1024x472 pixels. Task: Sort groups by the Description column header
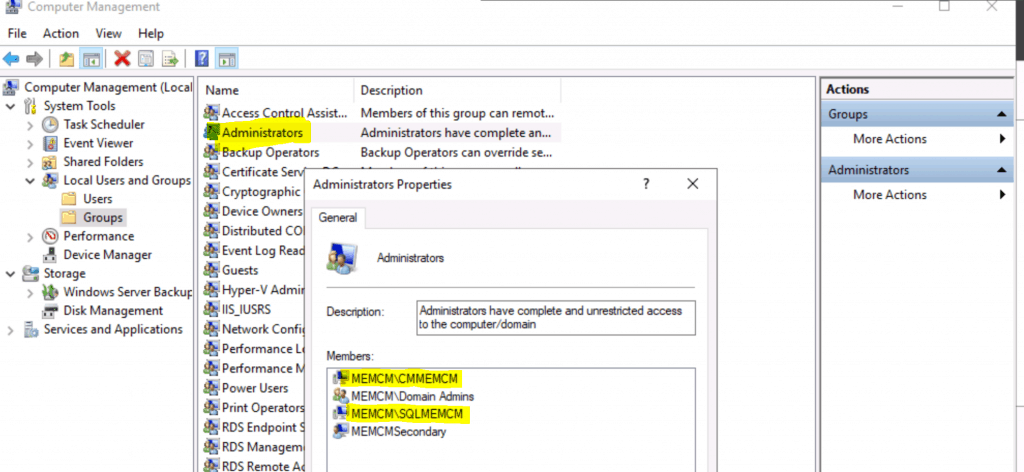tap(457, 90)
